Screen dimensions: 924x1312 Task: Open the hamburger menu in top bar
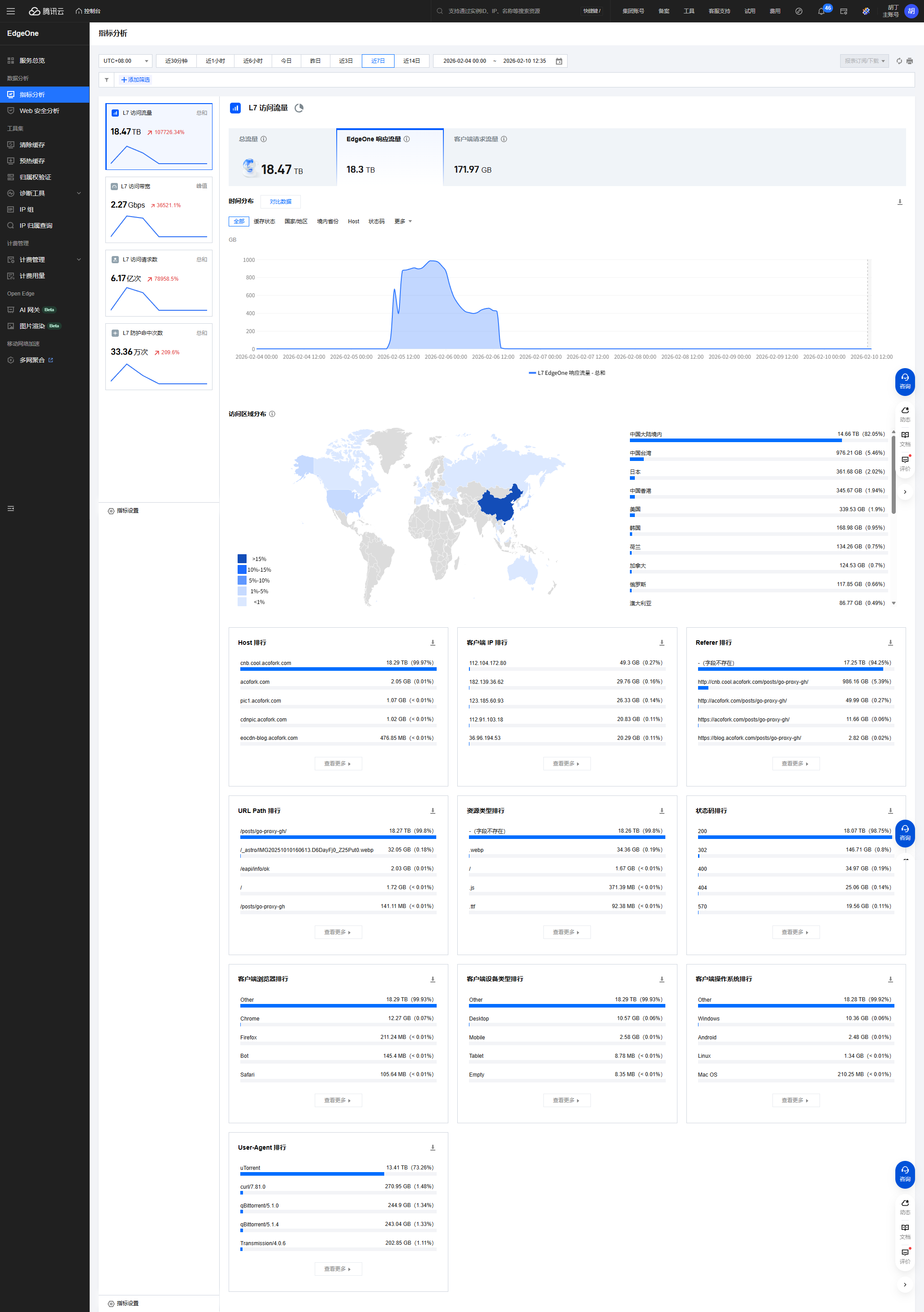click(x=11, y=11)
